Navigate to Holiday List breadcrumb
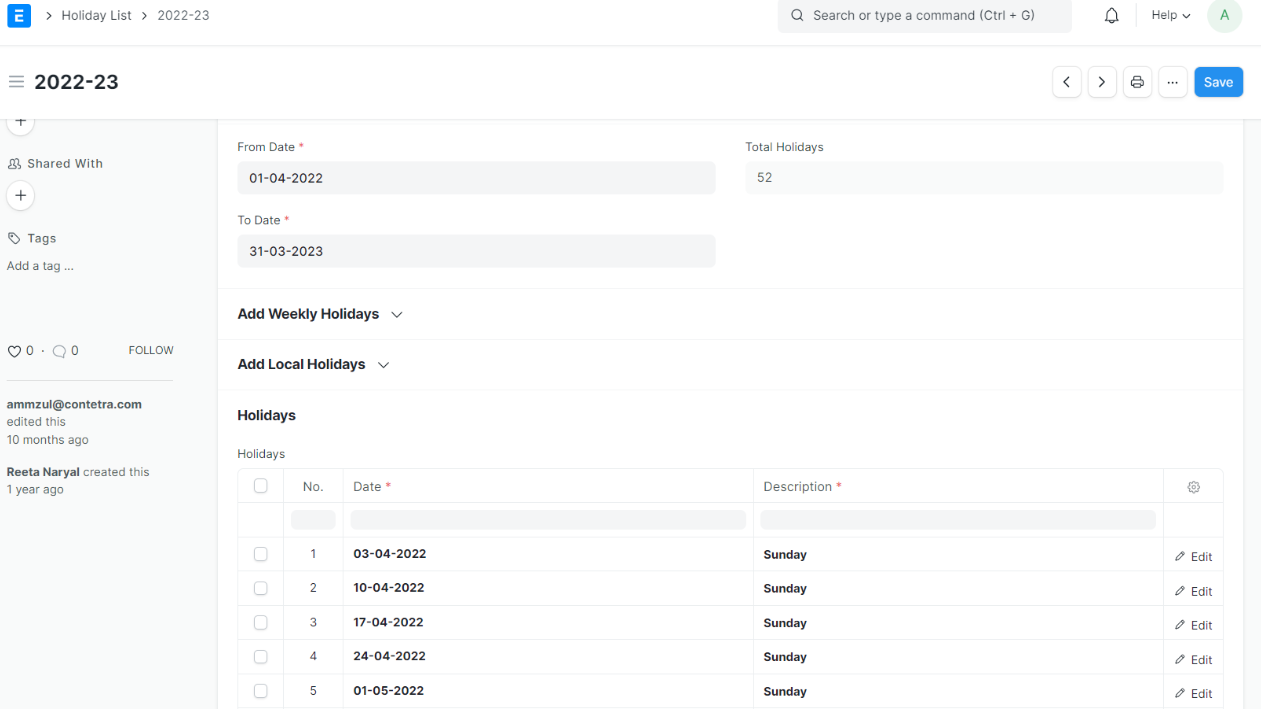The image size is (1261, 709). 96,16
